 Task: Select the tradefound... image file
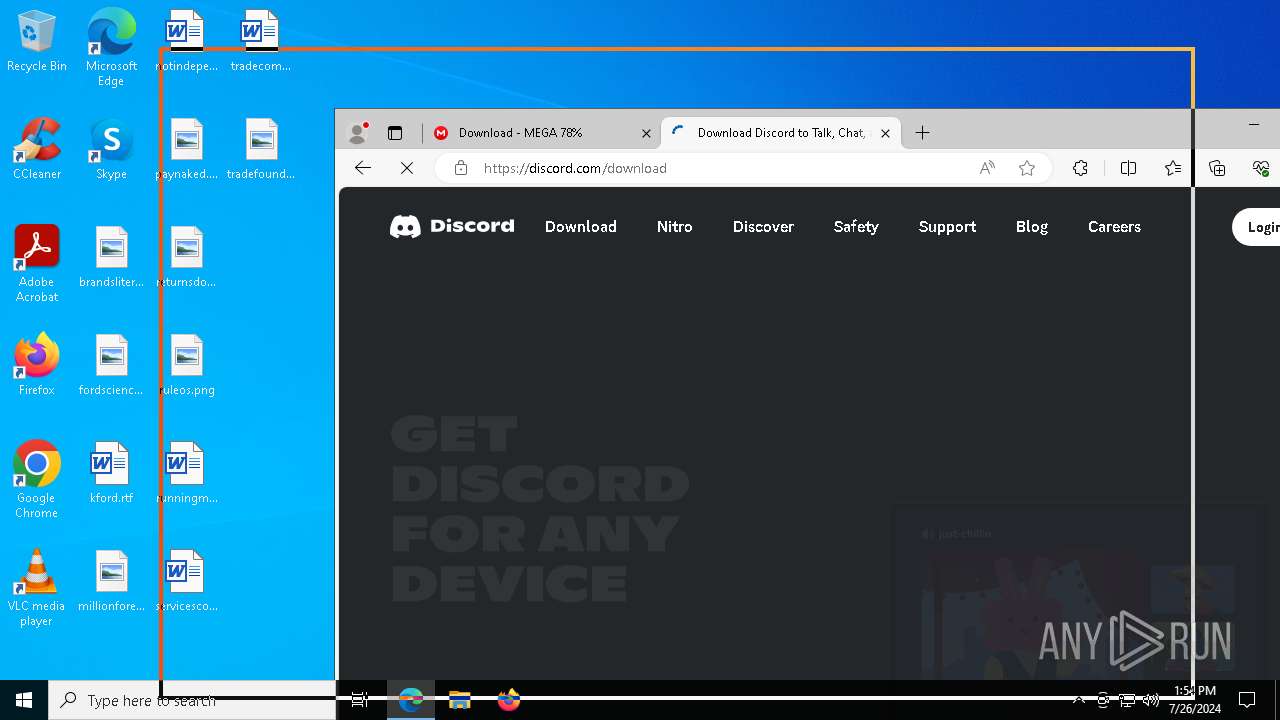click(x=260, y=150)
